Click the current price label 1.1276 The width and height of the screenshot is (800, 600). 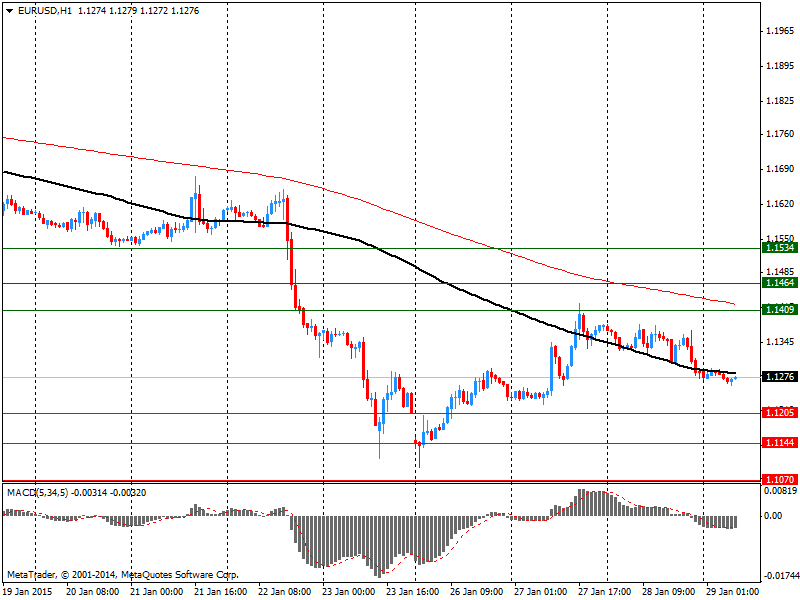[x=780, y=377]
